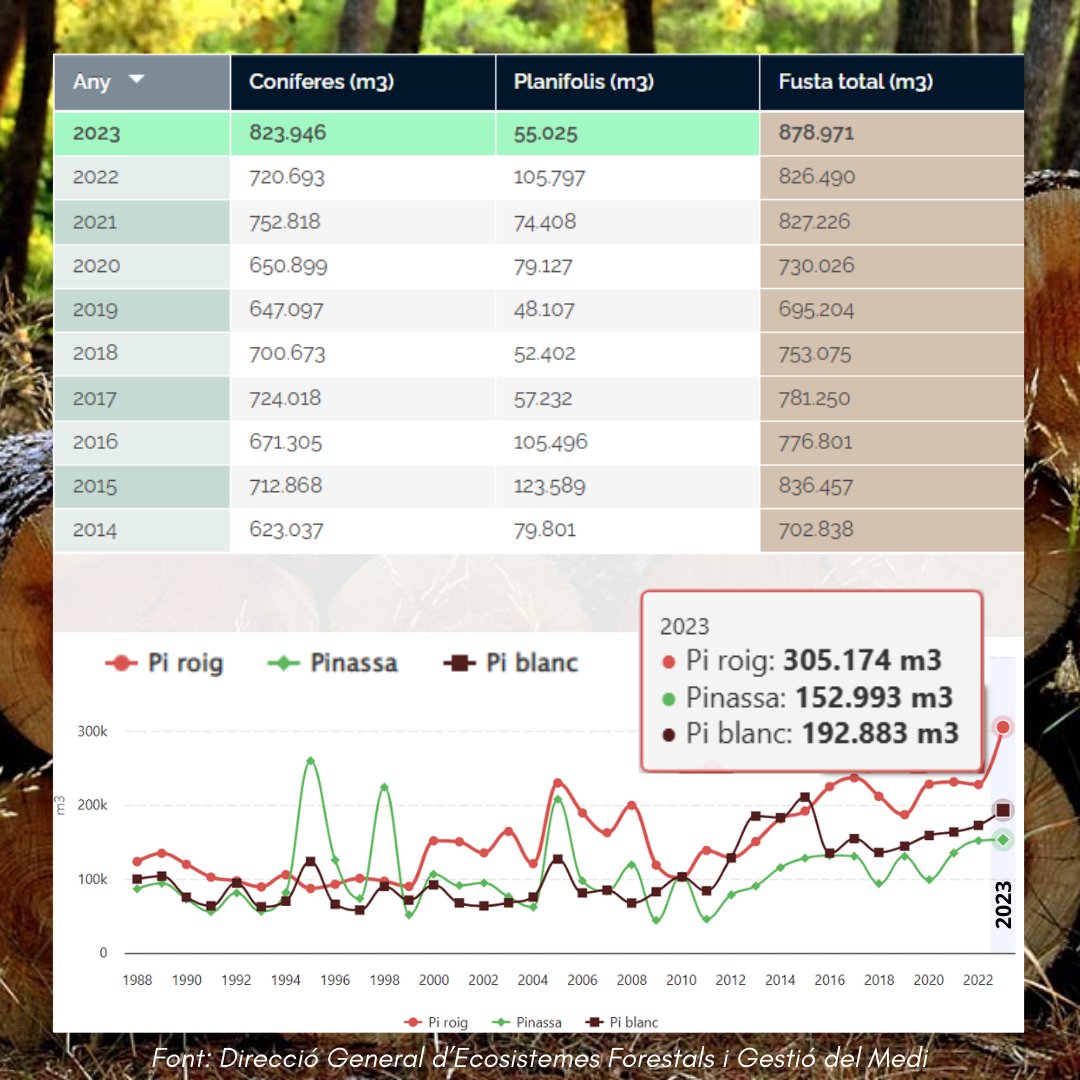Expand sorting options via Any header arrow
This screenshot has width=1080, height=1080.
pos(137,82)
